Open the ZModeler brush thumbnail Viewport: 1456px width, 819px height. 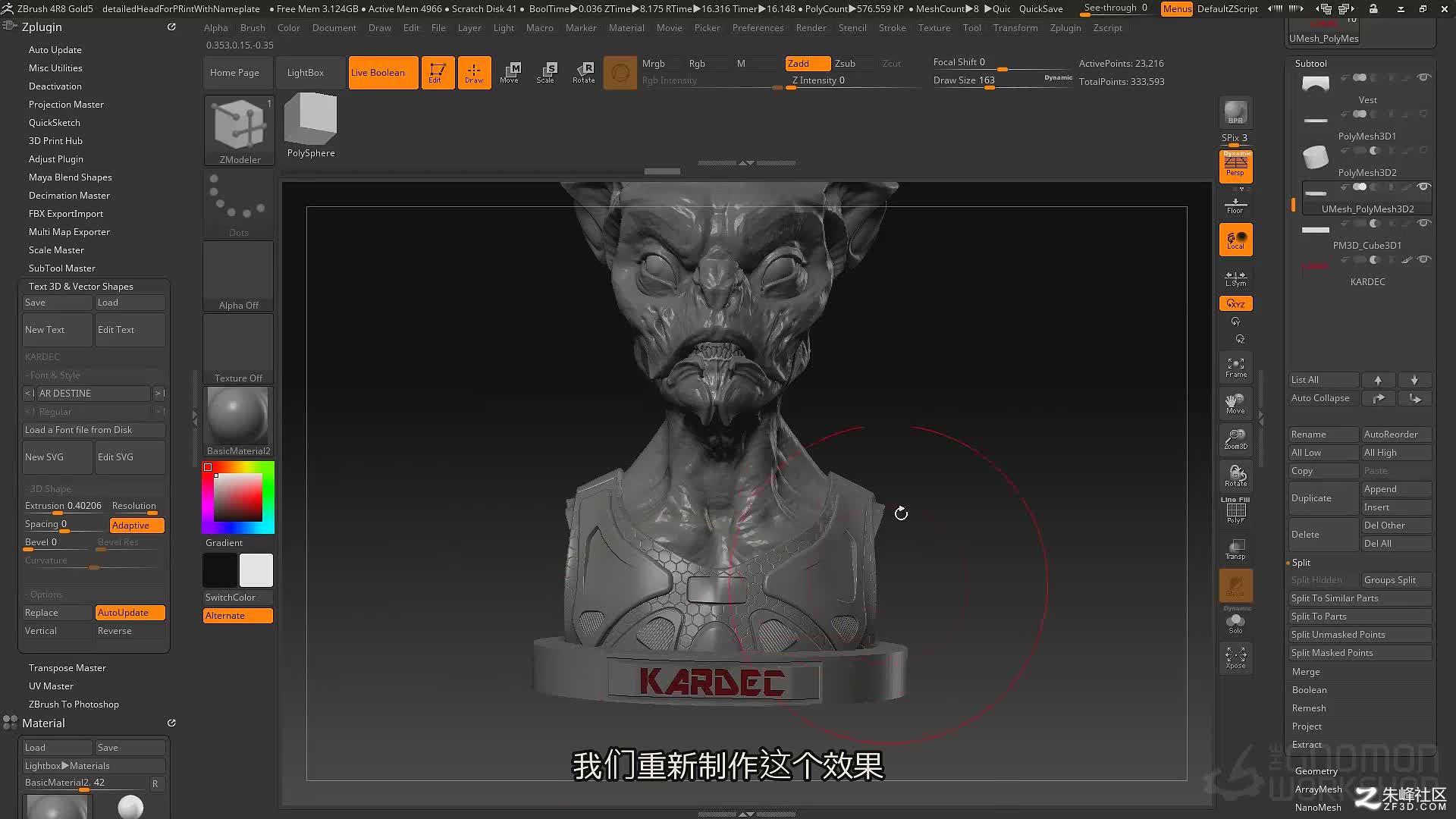pos(239,130)
